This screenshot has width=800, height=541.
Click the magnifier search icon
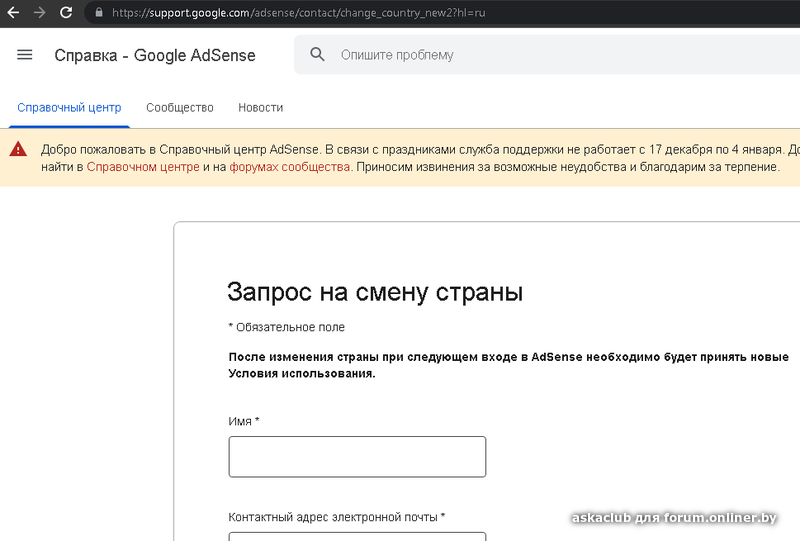pos(318,55)
